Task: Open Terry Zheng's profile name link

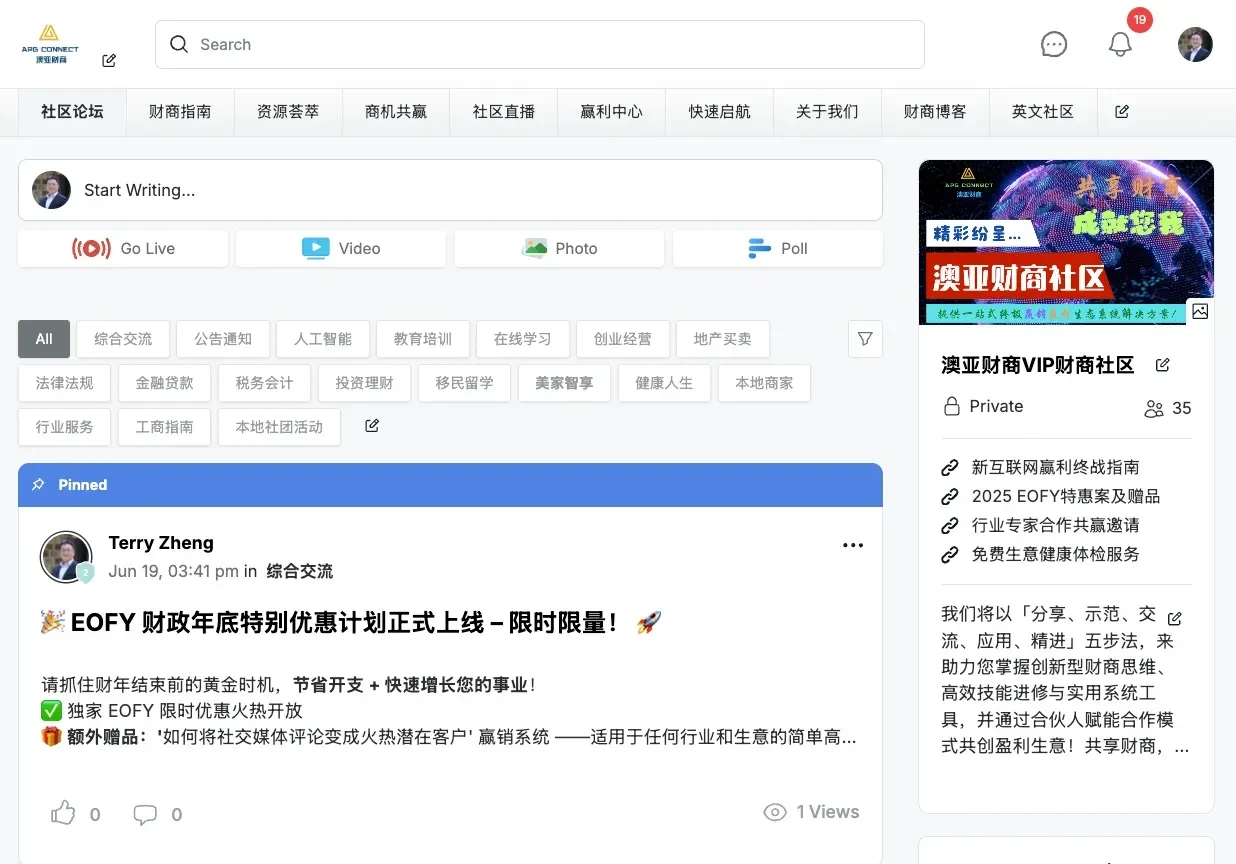Action: [161, 543]
